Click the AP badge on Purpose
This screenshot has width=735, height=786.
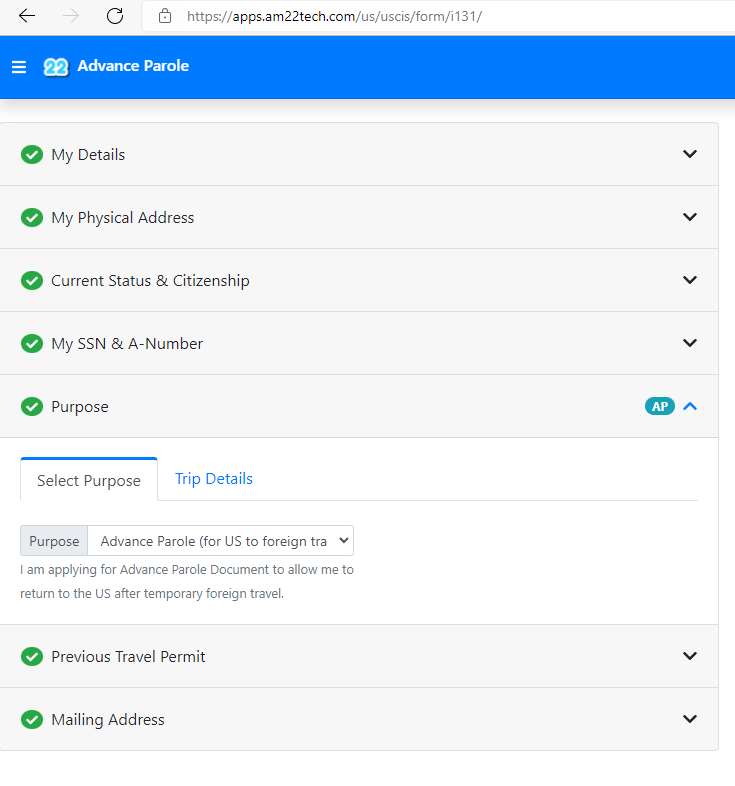[660, 407]
